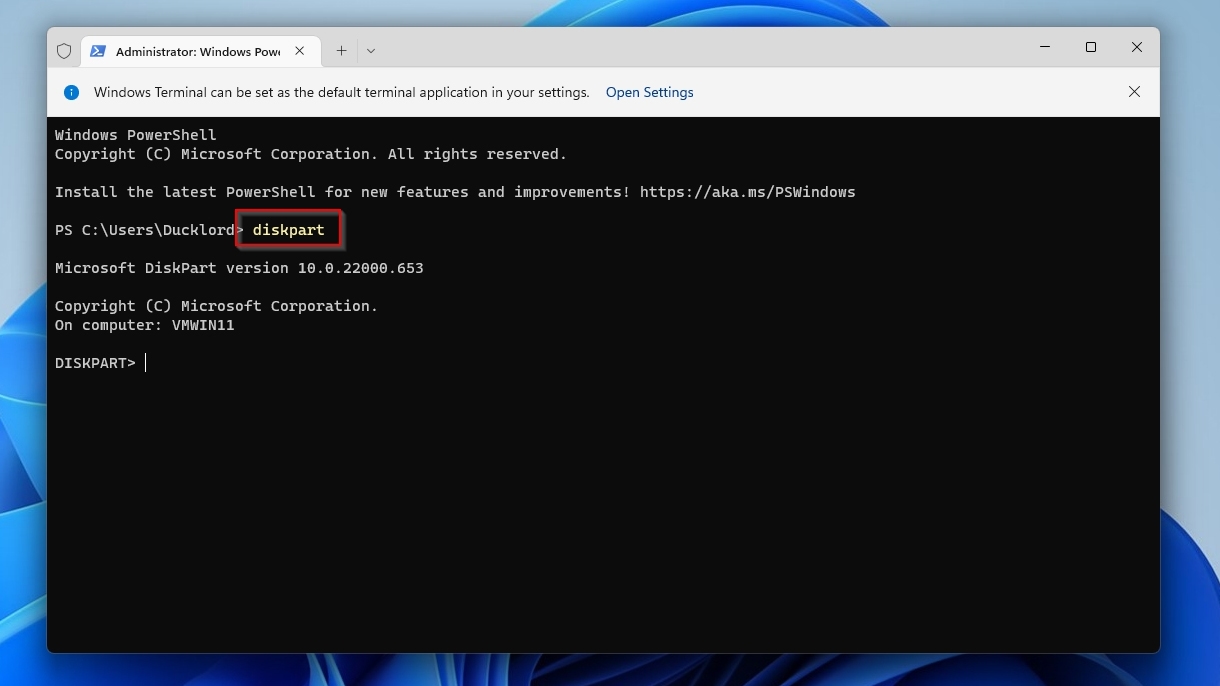Click the https://aka.ms/PSWindows URL
The height and width of the screenshot is (686, 1220).
tap(747, 191)
